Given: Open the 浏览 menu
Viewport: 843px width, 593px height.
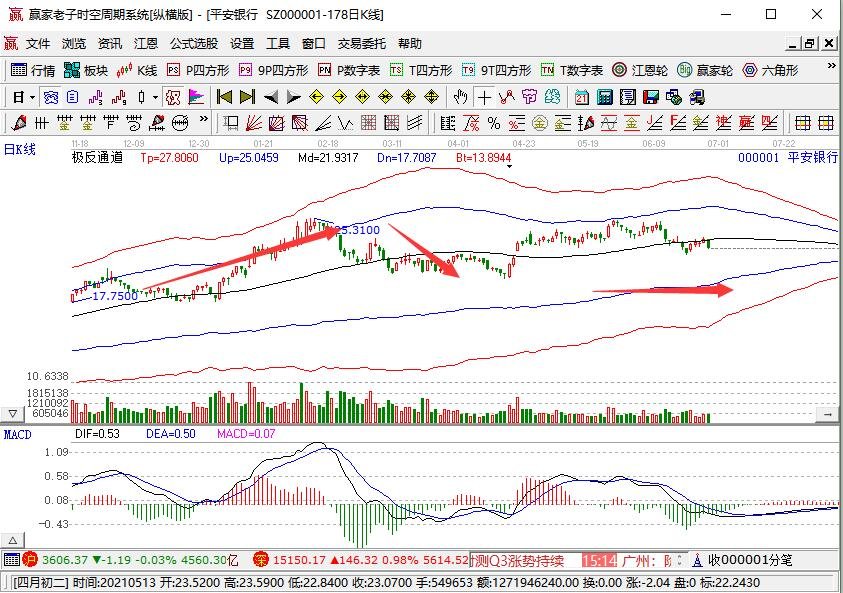Looking at the screenshot, I should click(74, 44).
